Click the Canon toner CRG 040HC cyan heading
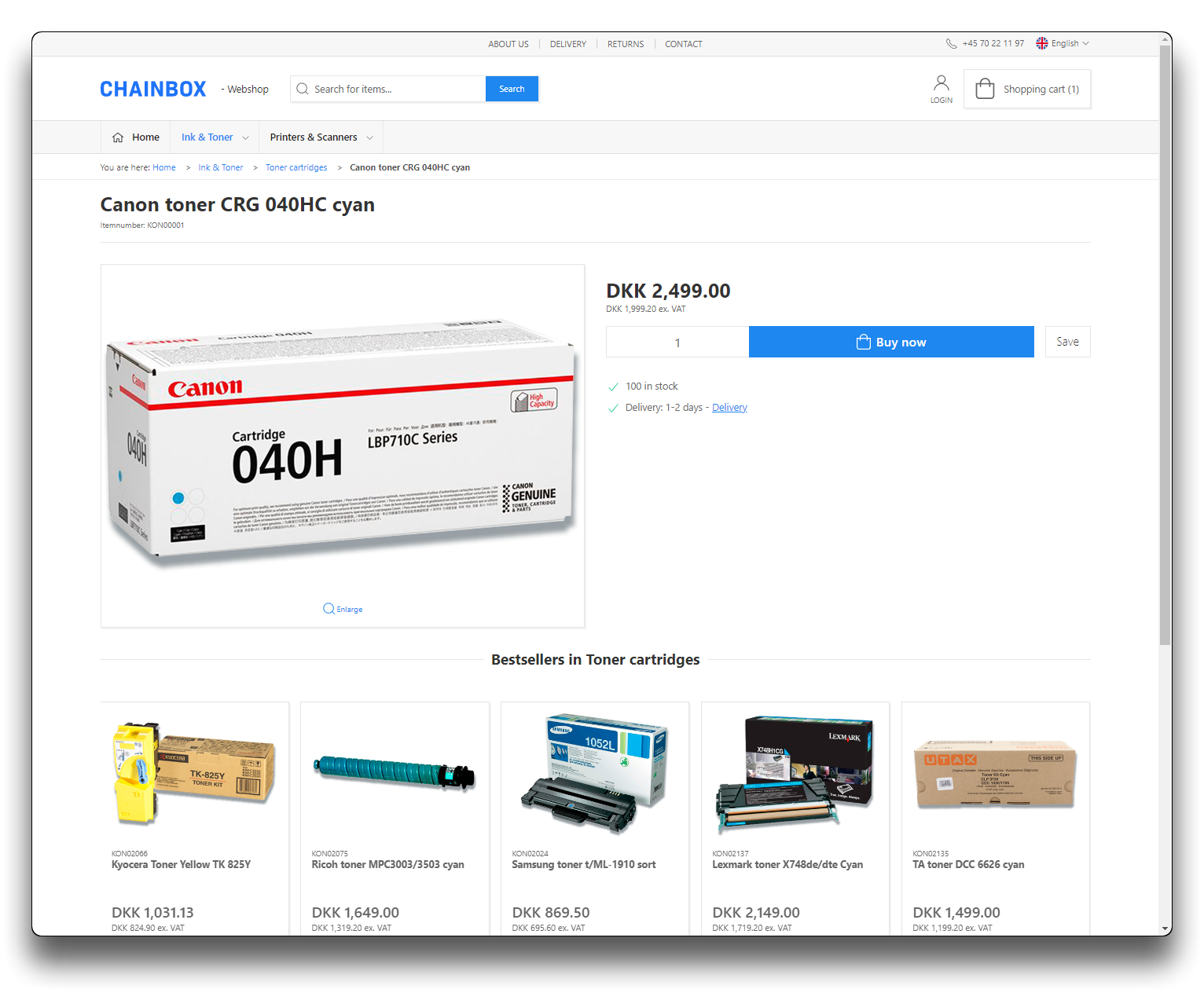 [237, 205]
